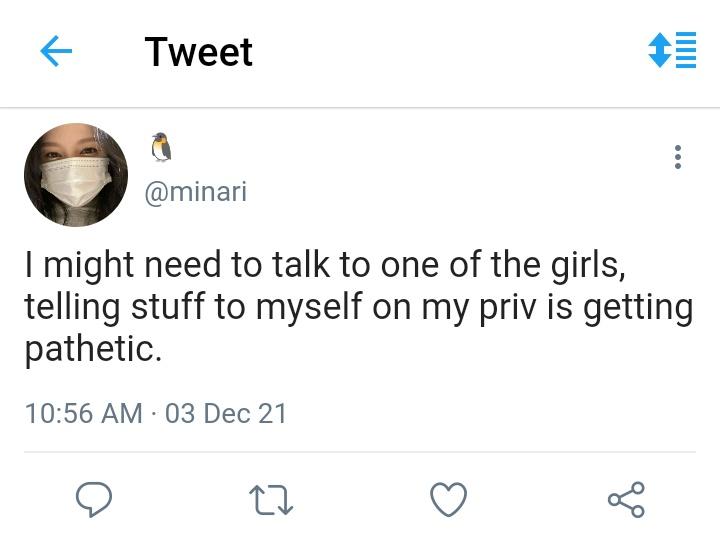Screen dimensions: 720x543
Task: Go back using the left arrow
Action: (56, 52)
